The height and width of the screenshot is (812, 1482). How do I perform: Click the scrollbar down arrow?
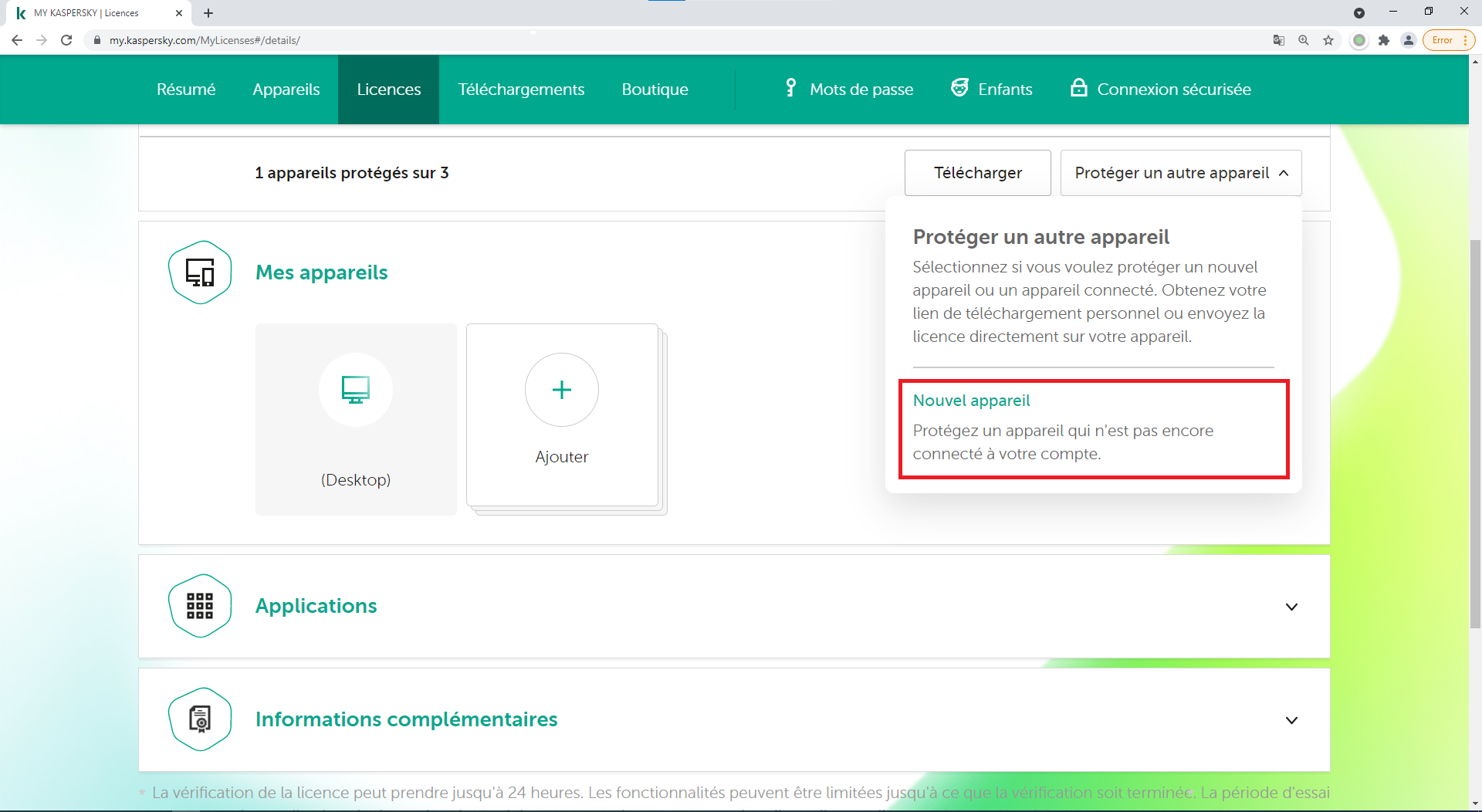[1475, 803]
